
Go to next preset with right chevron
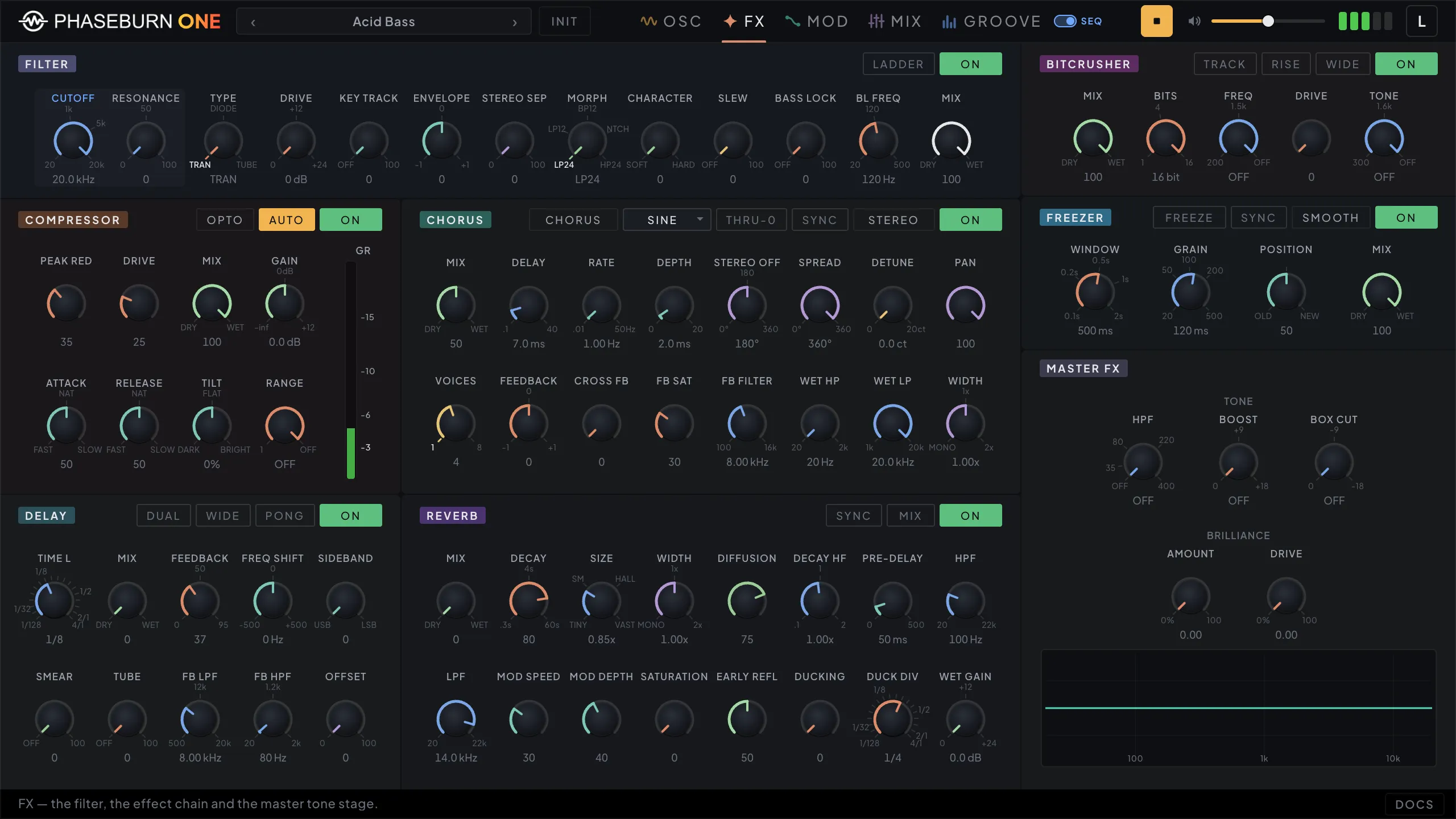(515, 22)
